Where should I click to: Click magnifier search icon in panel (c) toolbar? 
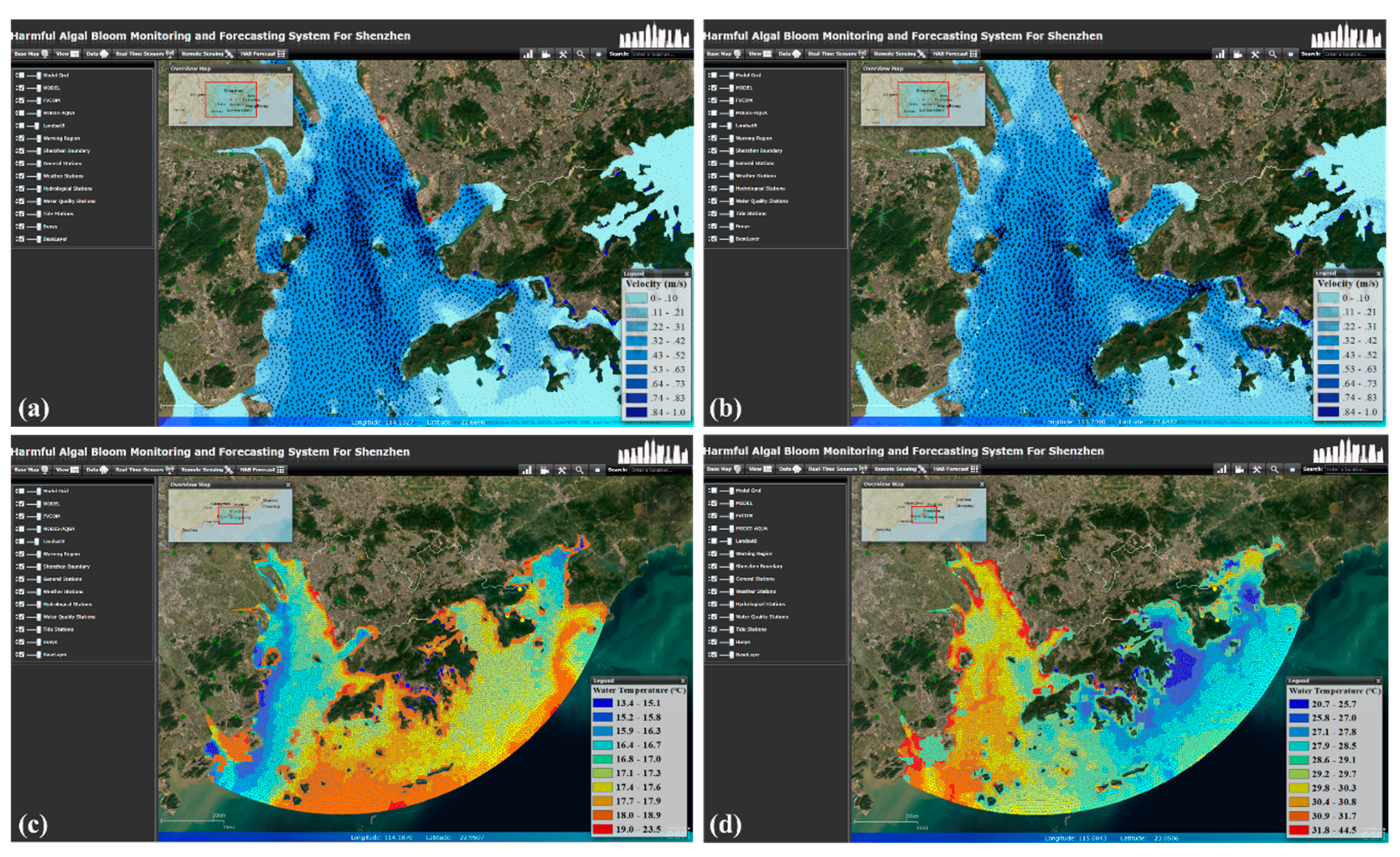(579, 470)
